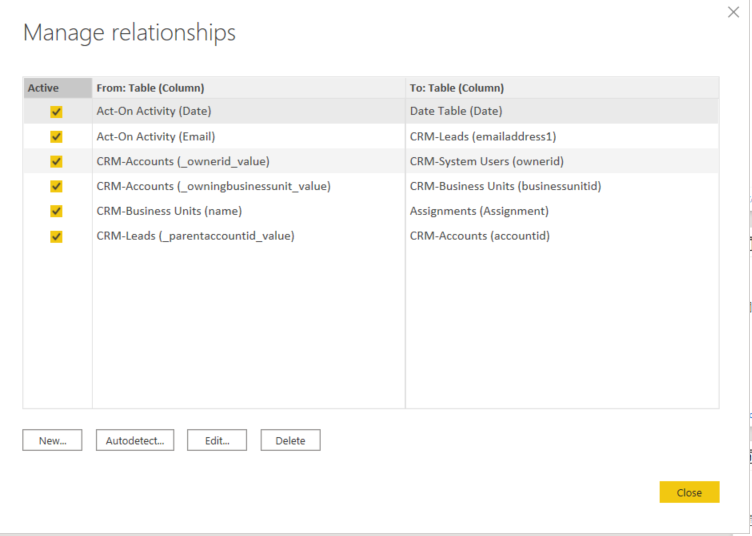Select CRM-Leads (_parentaccountid_value) cell
Image resolution: width=752 pixels, height=536 pixels.
[248, 236]
